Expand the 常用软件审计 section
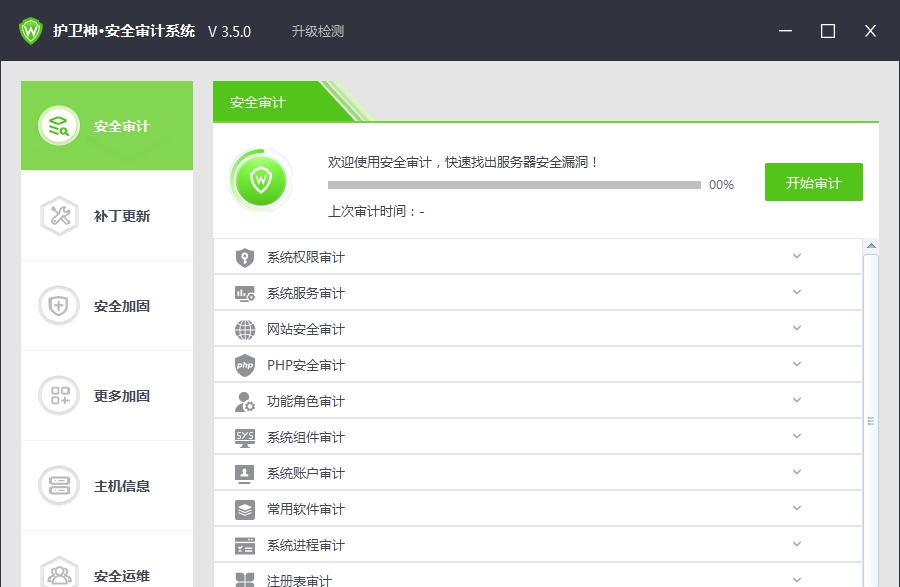 (x=796, y=509)
